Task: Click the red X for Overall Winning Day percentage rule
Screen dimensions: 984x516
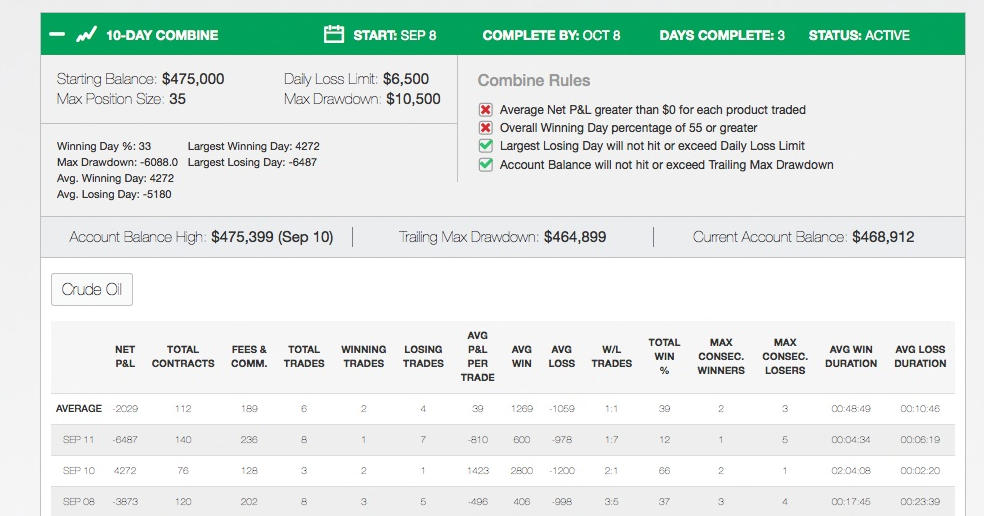Action: tap(486, 128)
